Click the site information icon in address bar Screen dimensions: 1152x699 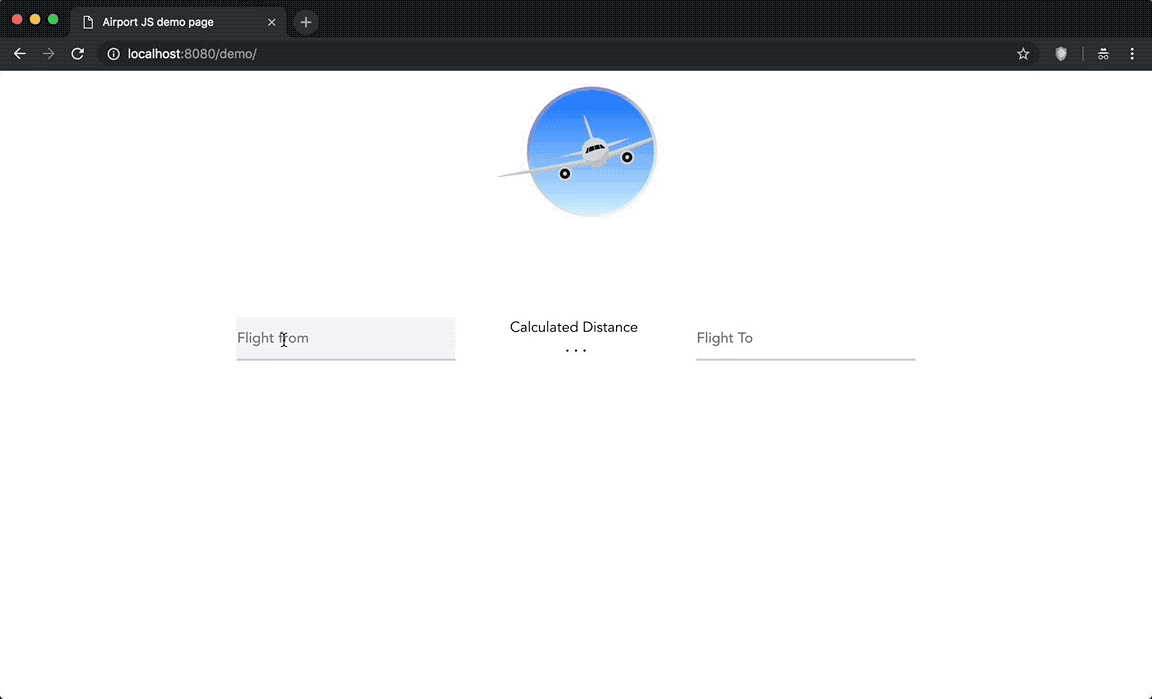coord(113,54)
